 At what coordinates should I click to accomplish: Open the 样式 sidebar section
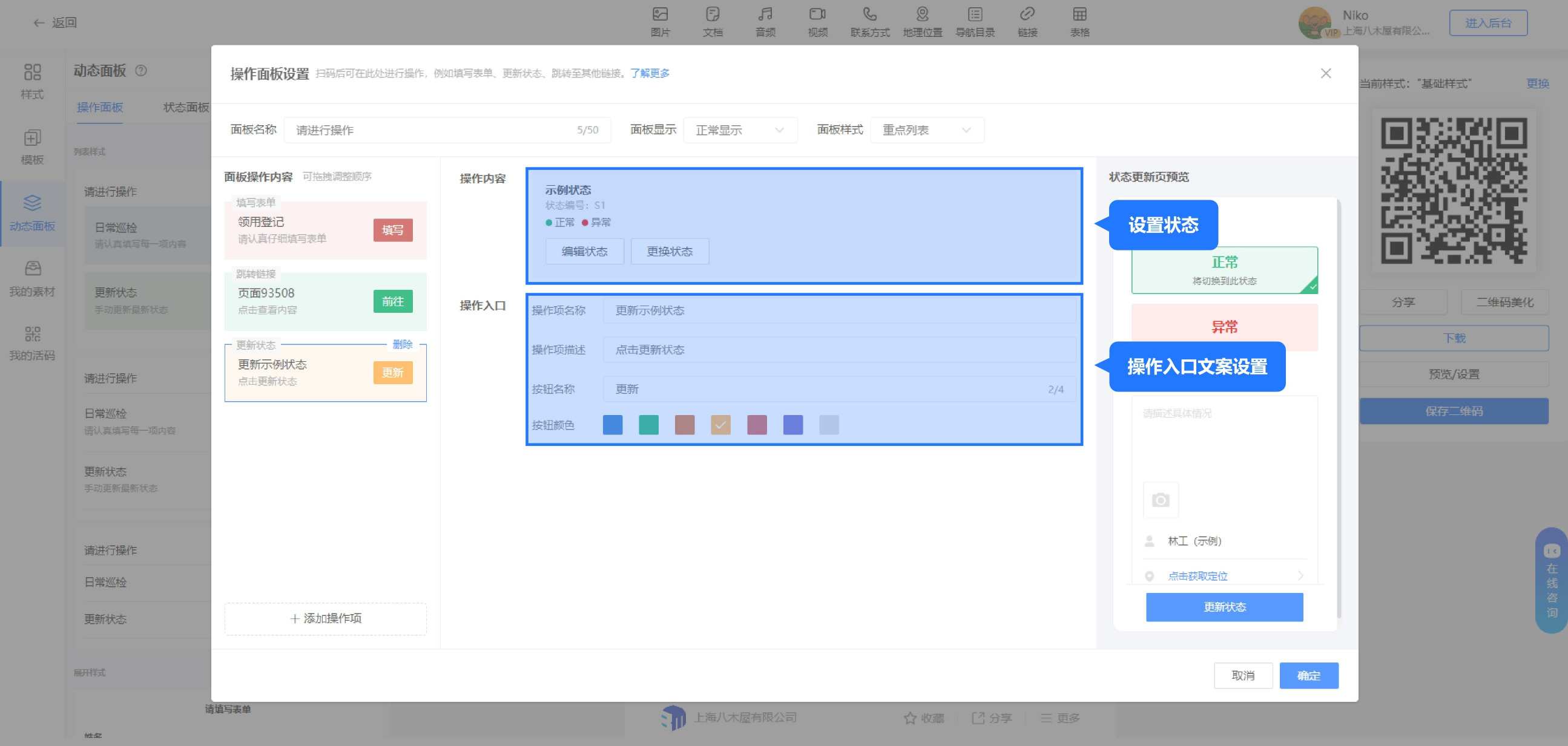tap(32, 82)
